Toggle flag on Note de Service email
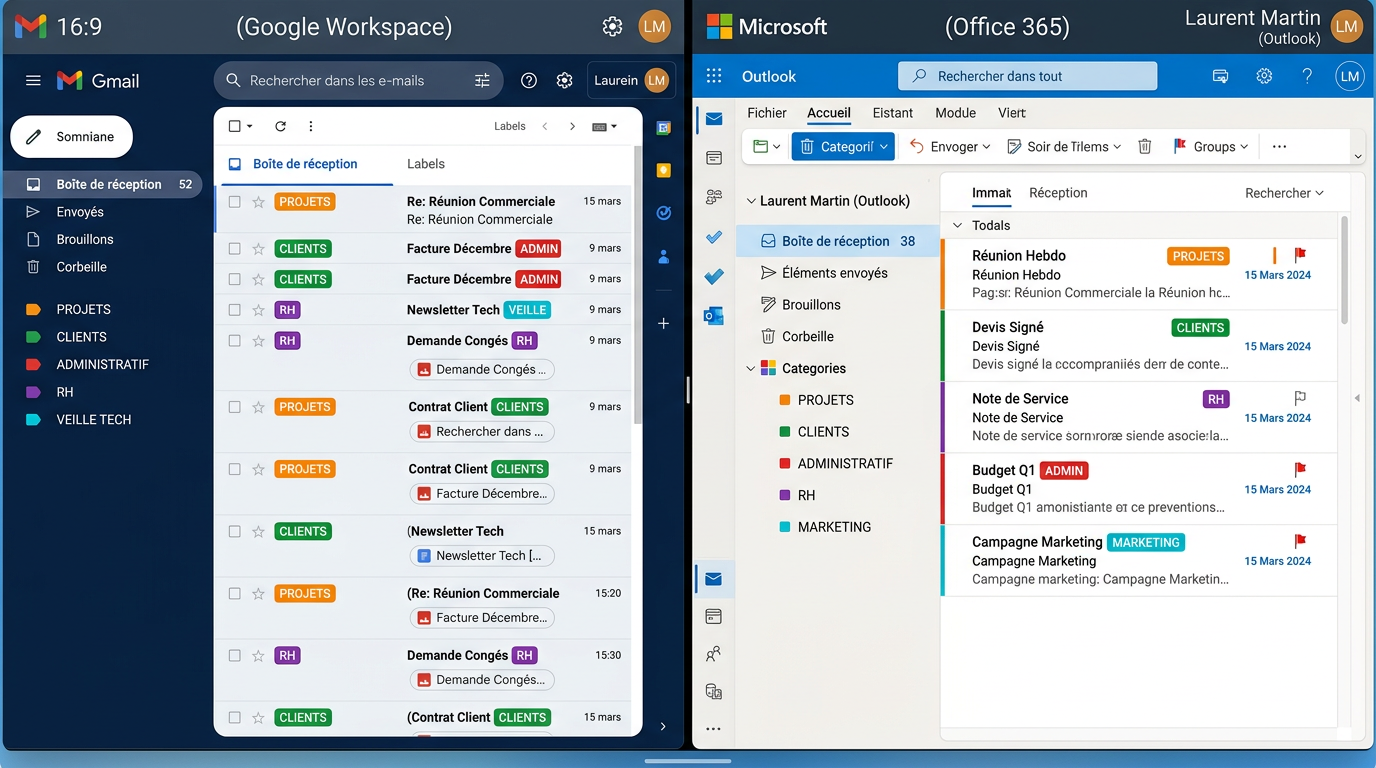The width and height of the screenshot is (1376, 768). click(x=1300, y=398)
